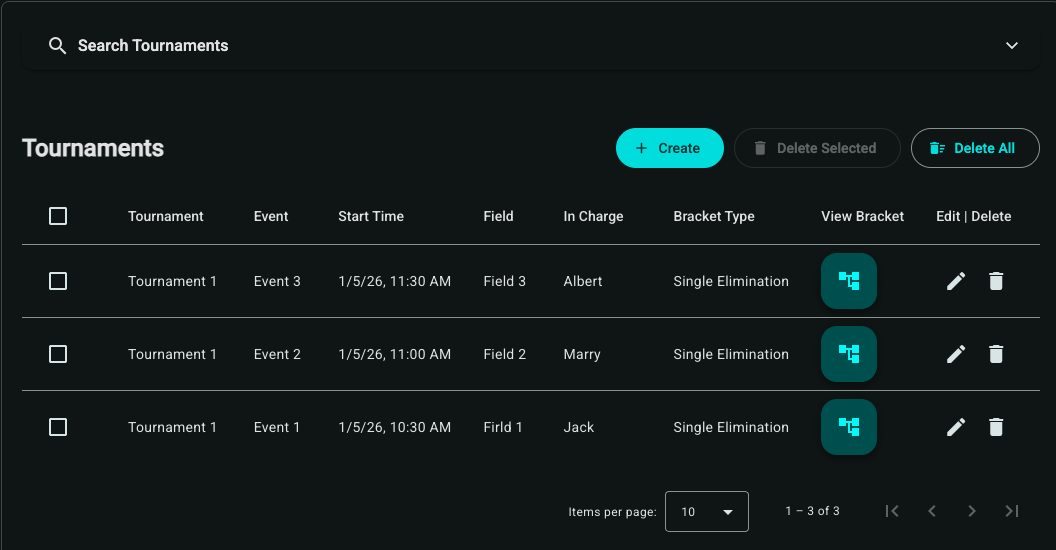The height and width of the screenshot is (550, 1056).
Task: Check the Event 3 row checkbox
Action: coord(58,281)
